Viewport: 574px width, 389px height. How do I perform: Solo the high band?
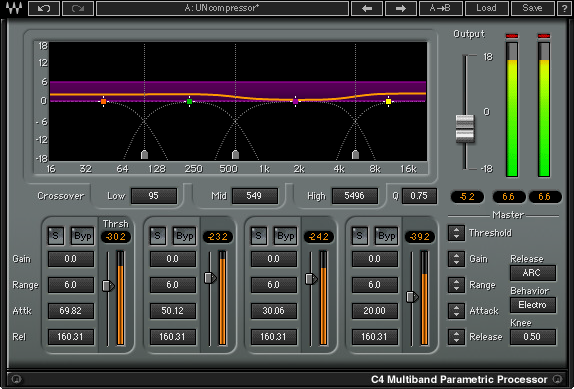click(x=359, y=236)
